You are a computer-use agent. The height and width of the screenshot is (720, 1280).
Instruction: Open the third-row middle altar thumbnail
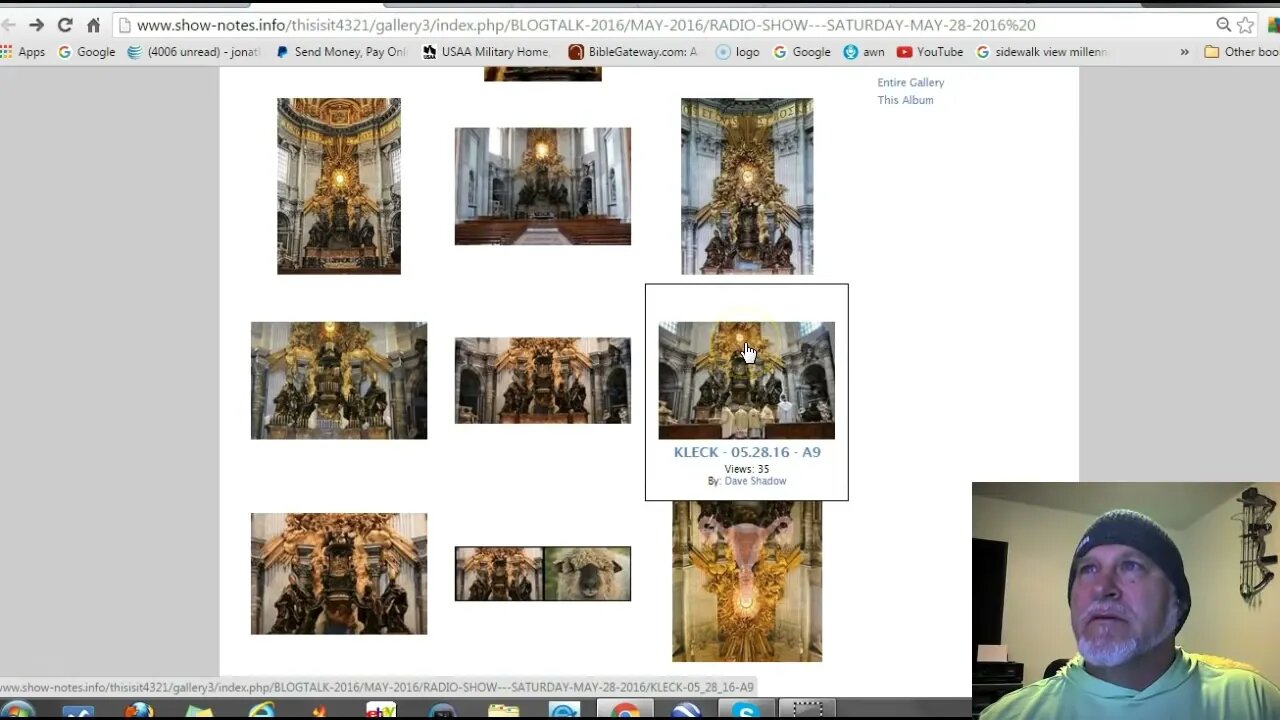pos(543,380)
